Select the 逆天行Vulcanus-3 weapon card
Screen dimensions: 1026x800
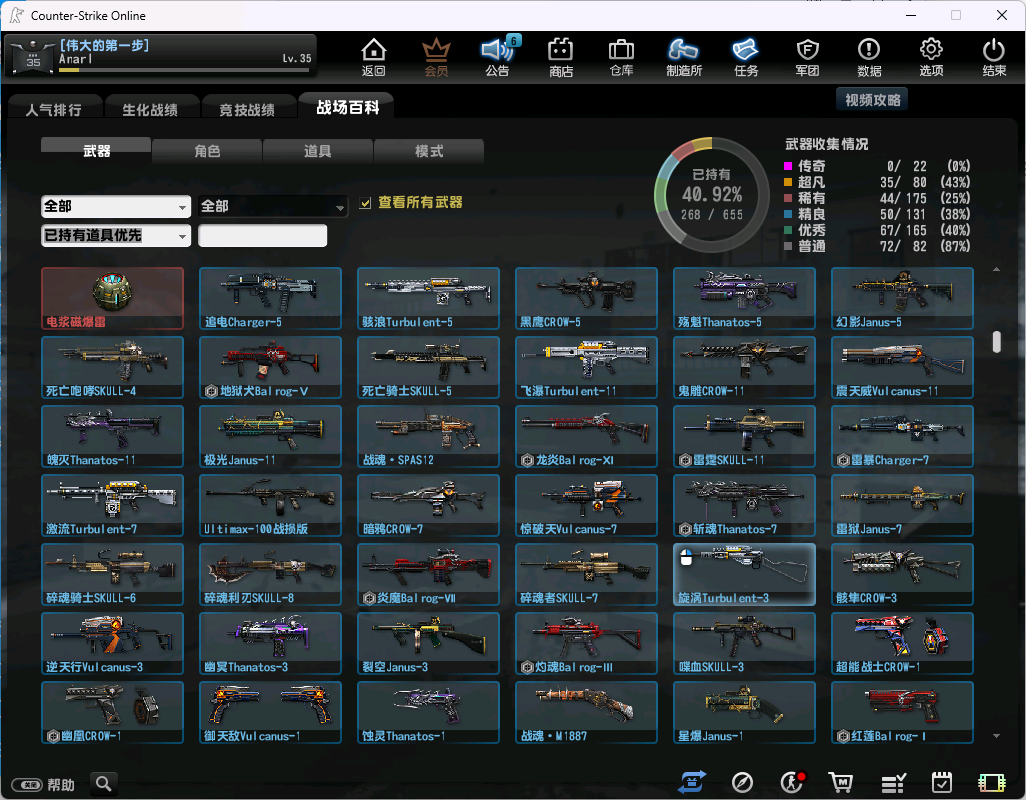pos(113,644)
